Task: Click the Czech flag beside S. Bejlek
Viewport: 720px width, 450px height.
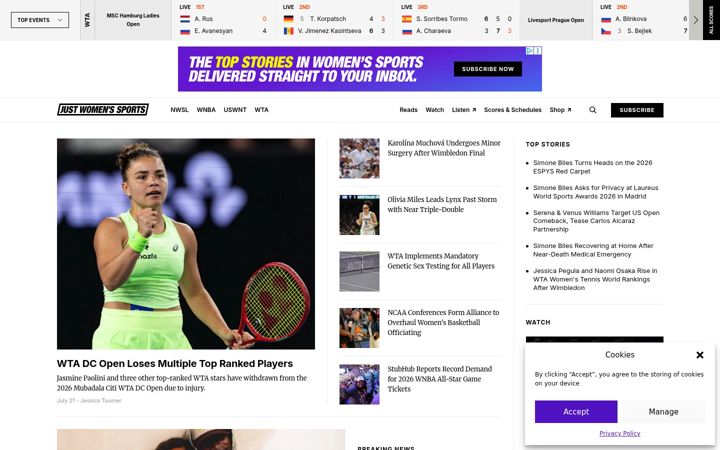Action: tap(606, 31)
